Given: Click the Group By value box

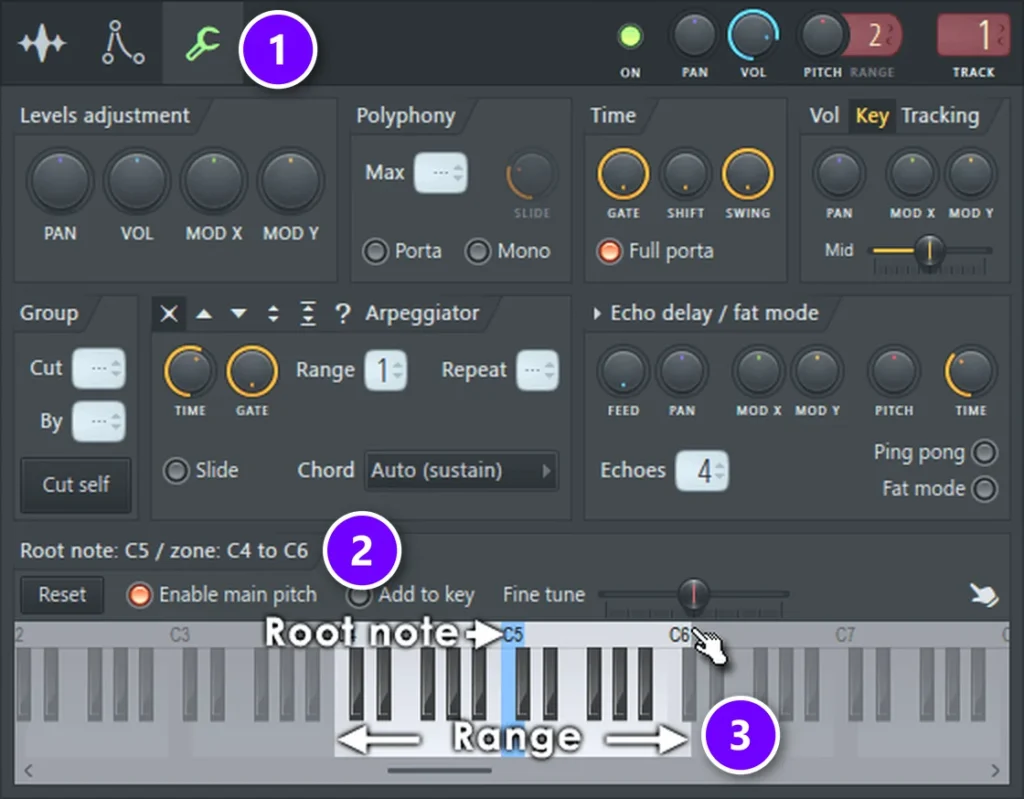Looking at the screenshot, I should tap(99, 421).
